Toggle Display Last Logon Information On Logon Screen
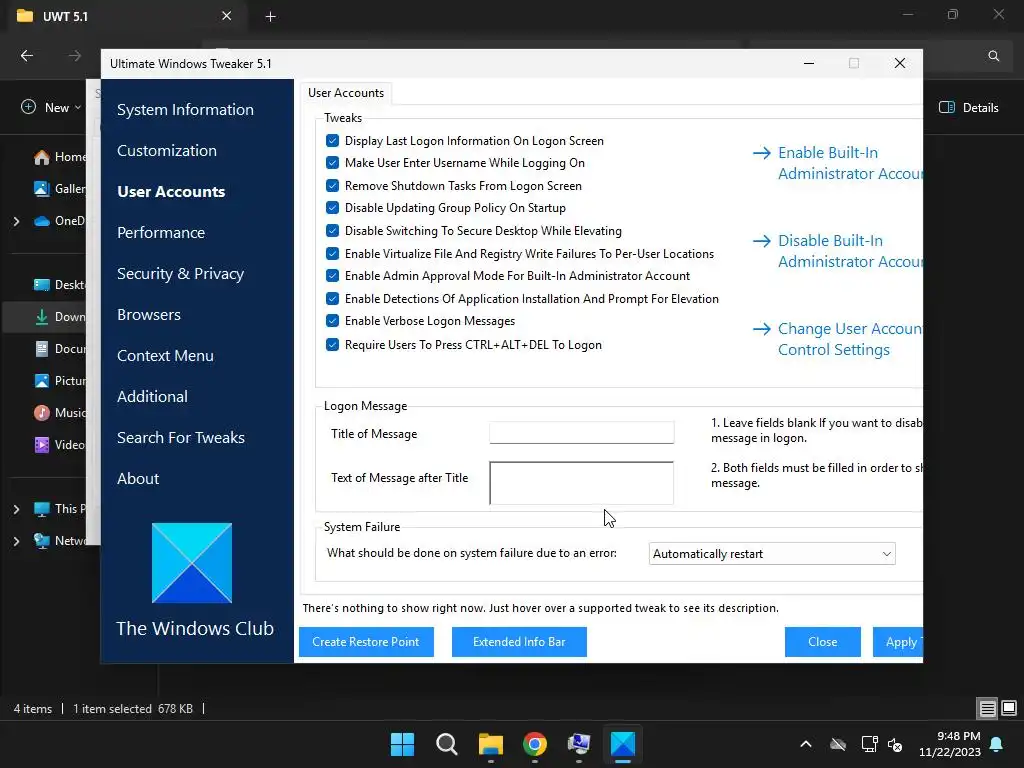Viewport: 1024px width, 768px height. click(x=332, y=140)
